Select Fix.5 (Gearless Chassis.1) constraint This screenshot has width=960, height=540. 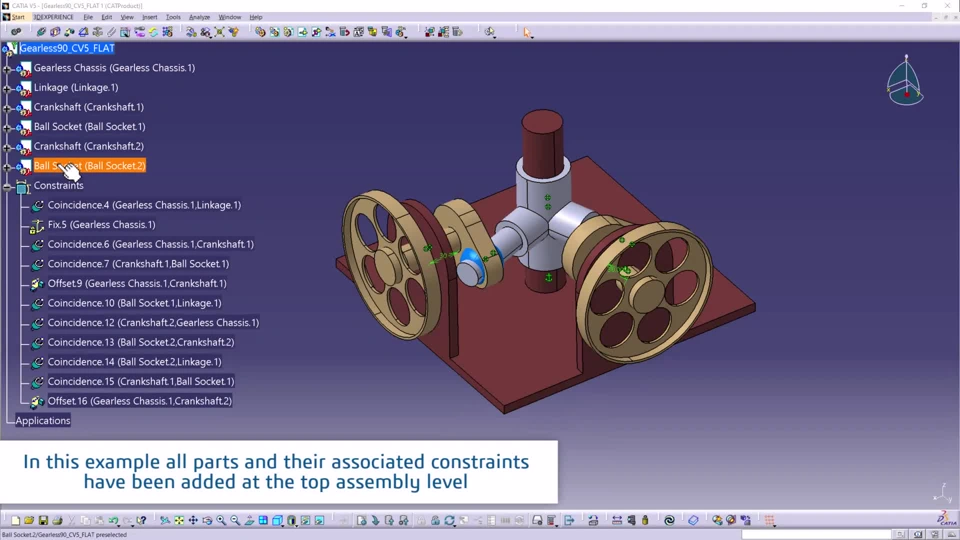point(102,225)
